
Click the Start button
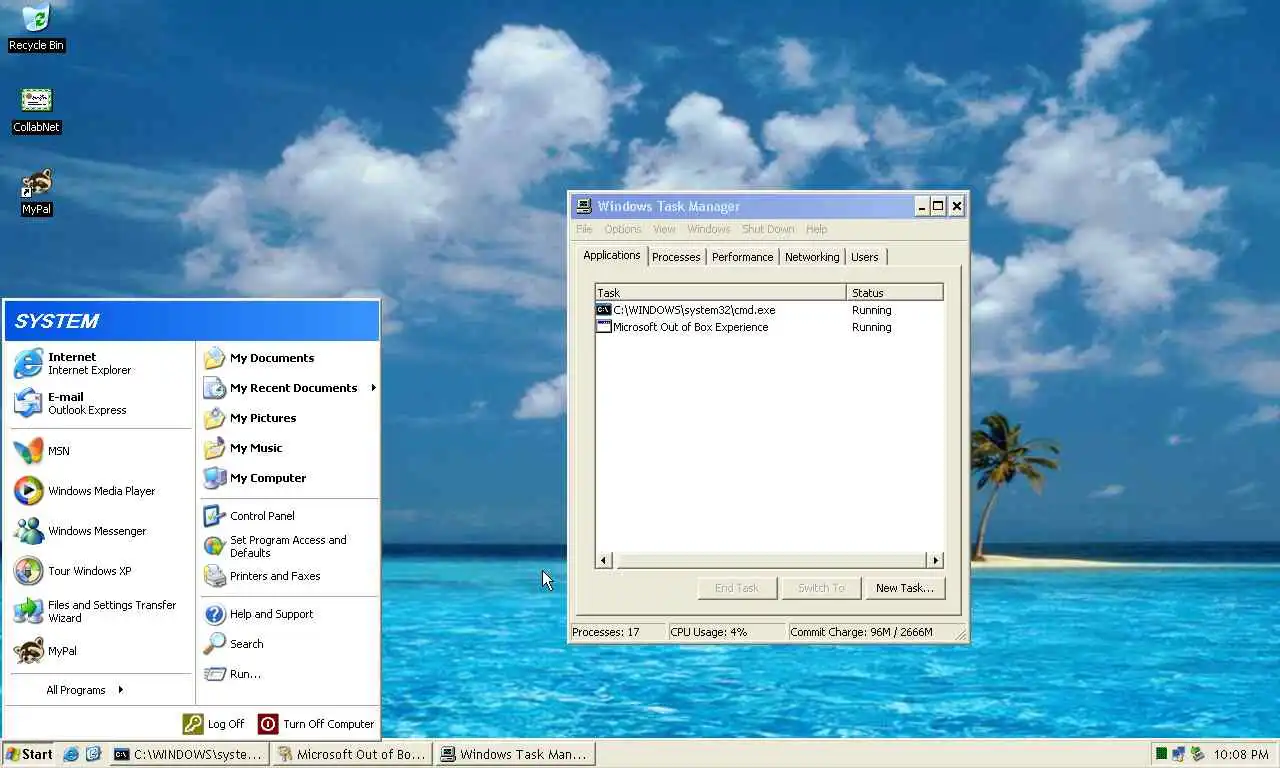tap(29, 754)
